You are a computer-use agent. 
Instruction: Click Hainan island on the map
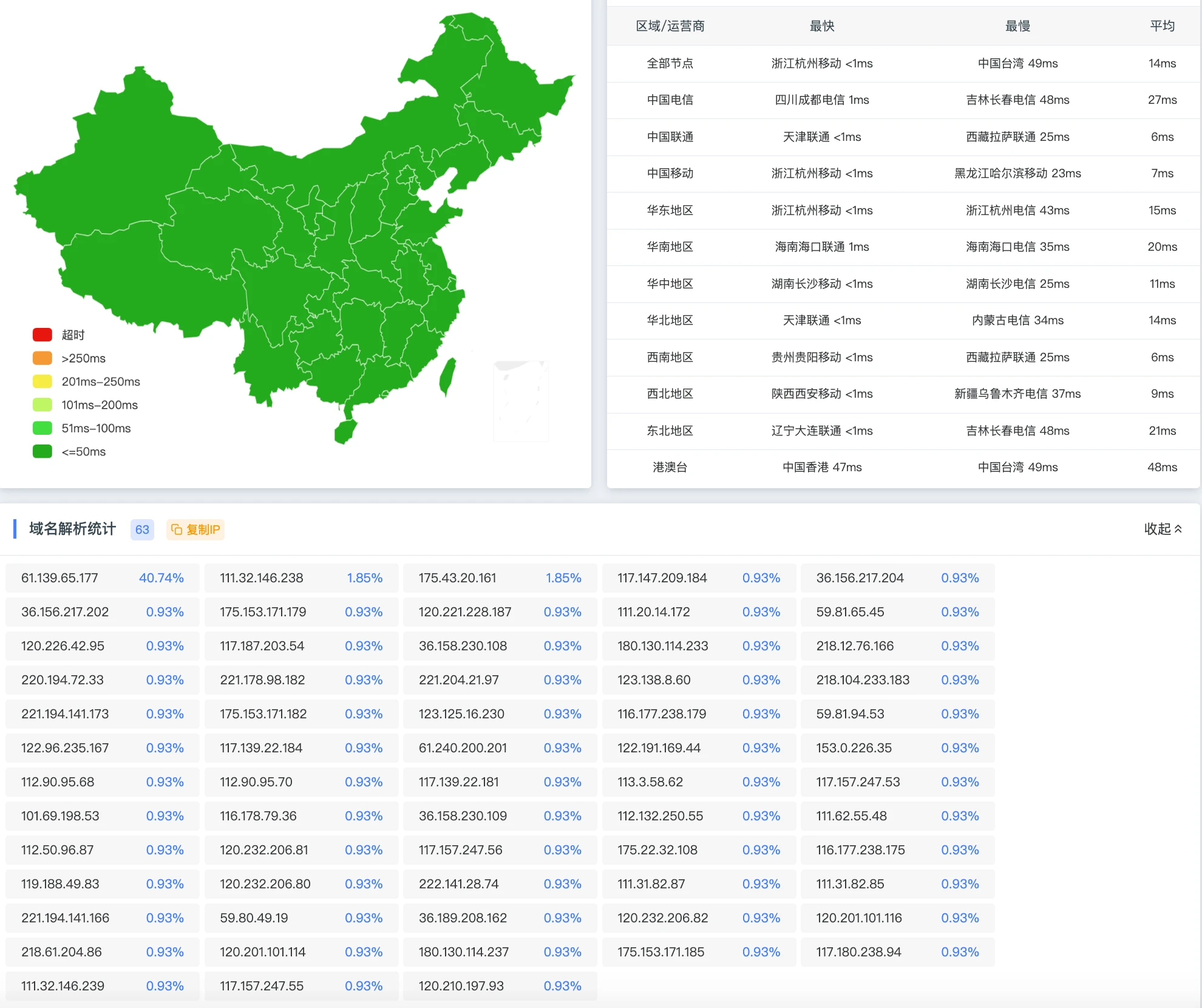click(345, 432)
